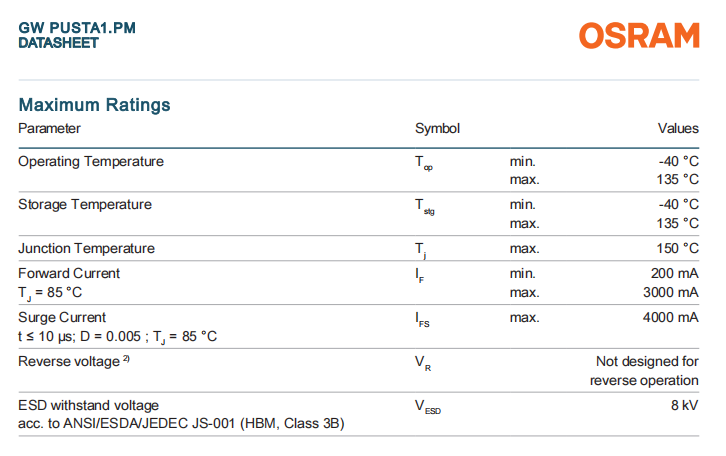
Task: Select the 'Not designed for' reverse voltage text
Action: [647, 361]
